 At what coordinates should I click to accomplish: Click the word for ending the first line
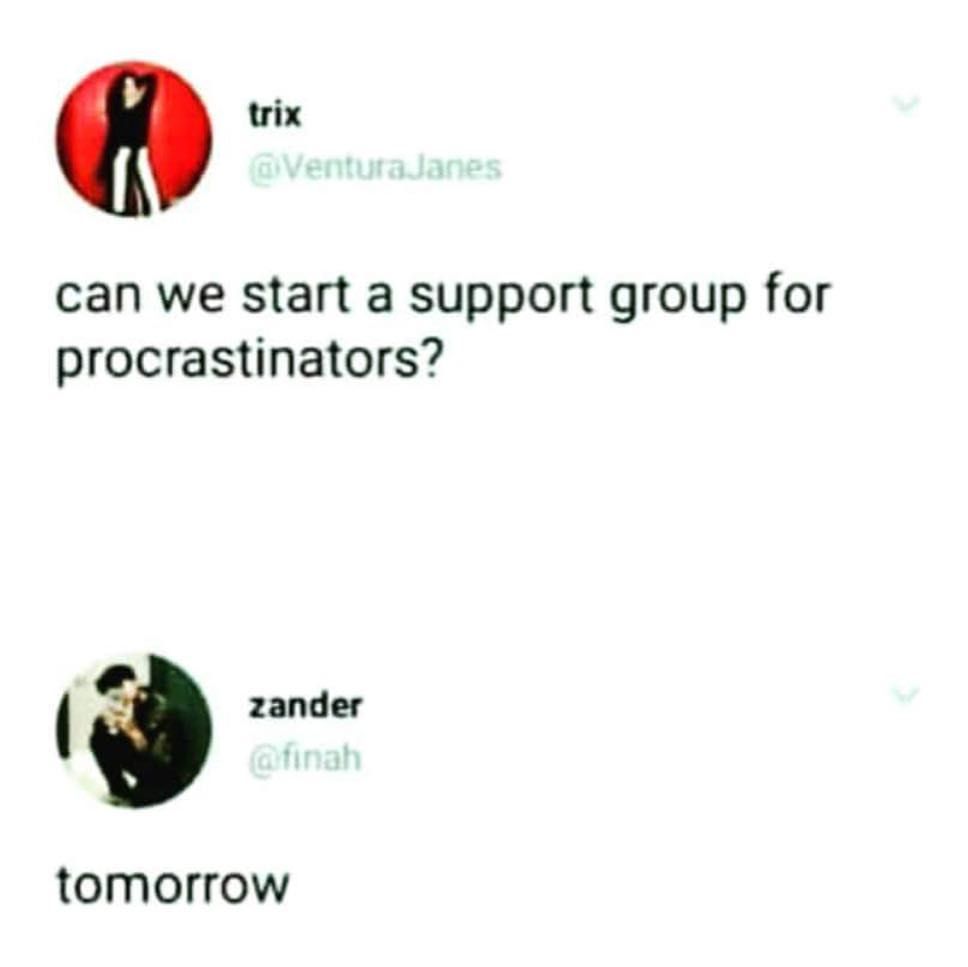(799, 294)
